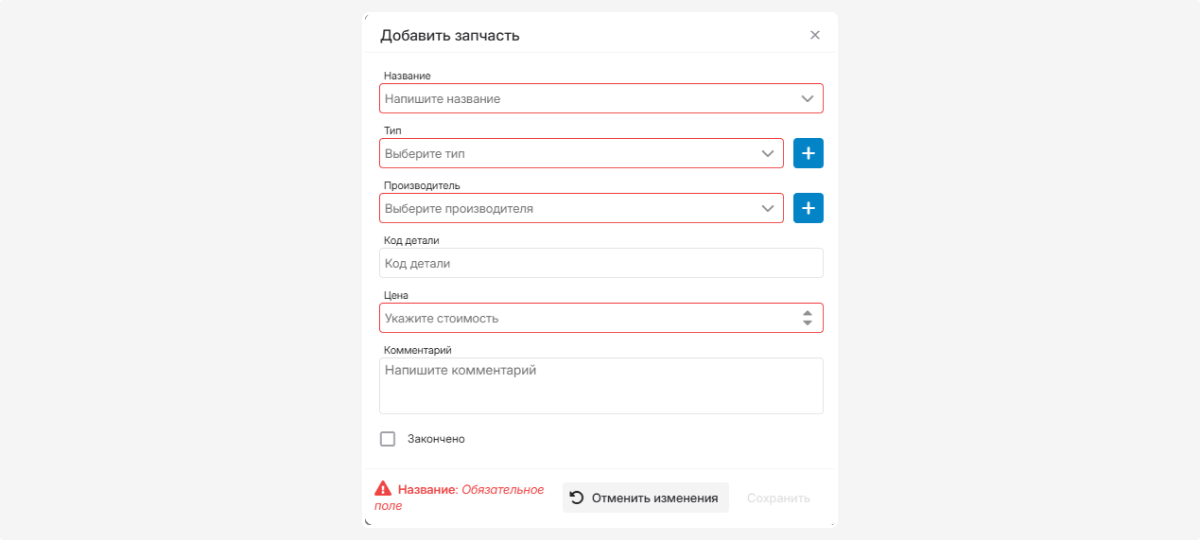Image resolution: width=1200 pixels, height=540 pixels.
Task: Toggle the Закончено checkbox
Action: coord(388,439)
